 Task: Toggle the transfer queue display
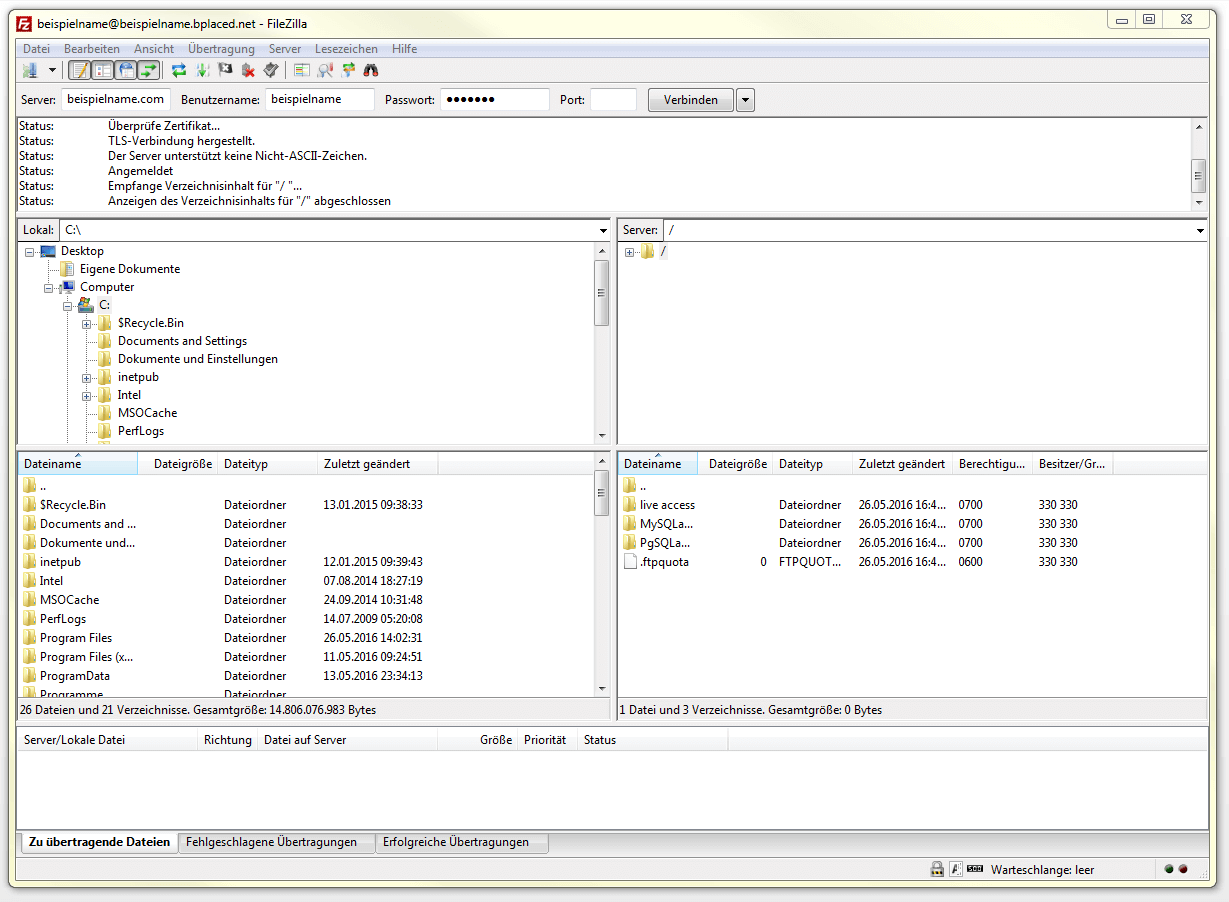click(x=149, y=70)
